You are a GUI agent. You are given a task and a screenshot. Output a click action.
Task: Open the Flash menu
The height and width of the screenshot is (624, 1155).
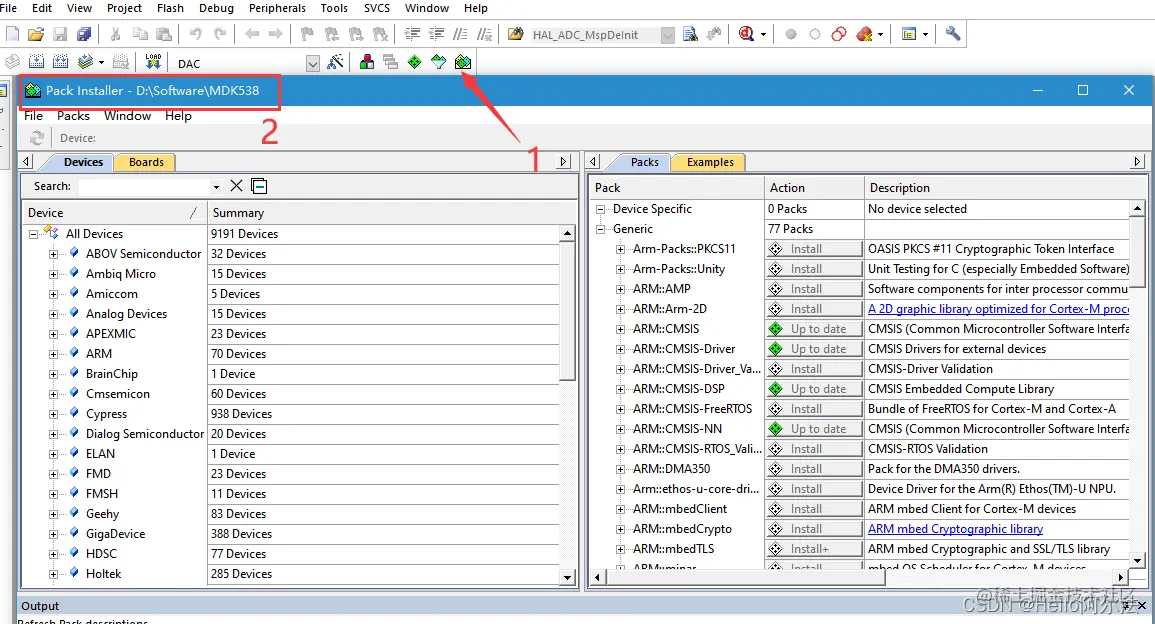(x=170, y=8)
